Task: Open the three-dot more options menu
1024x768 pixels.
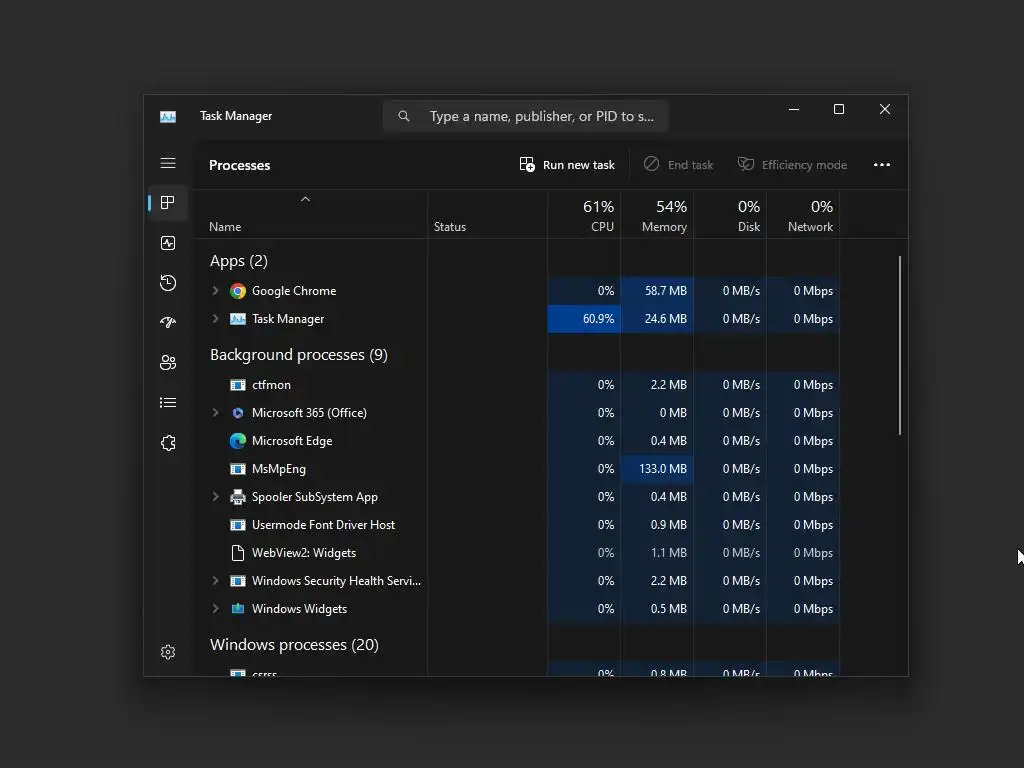Action: (882, 165)
